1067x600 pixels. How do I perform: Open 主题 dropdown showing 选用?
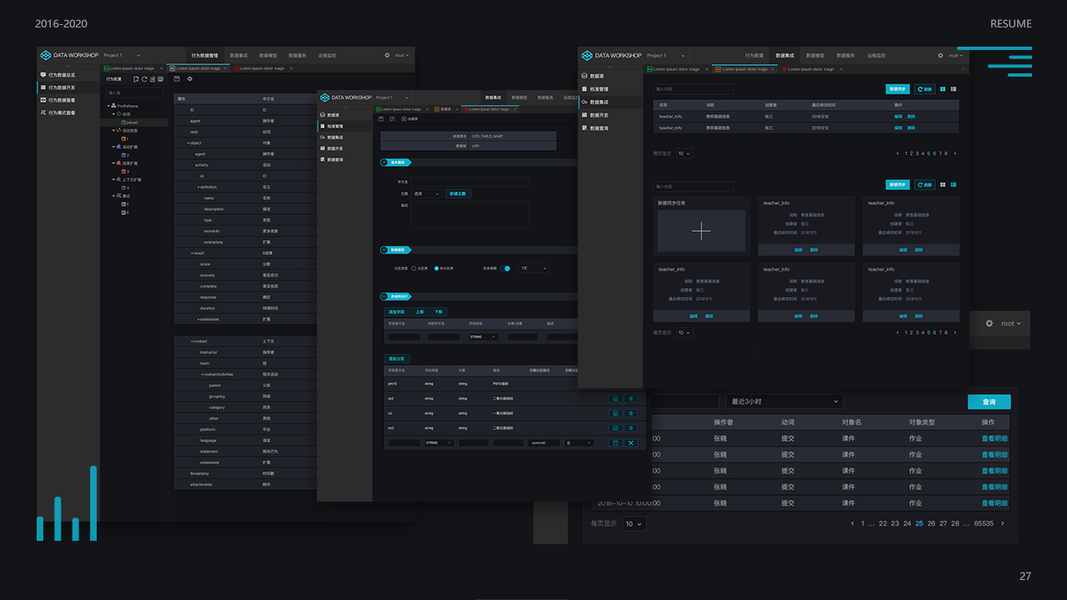[x=426, y=194]
